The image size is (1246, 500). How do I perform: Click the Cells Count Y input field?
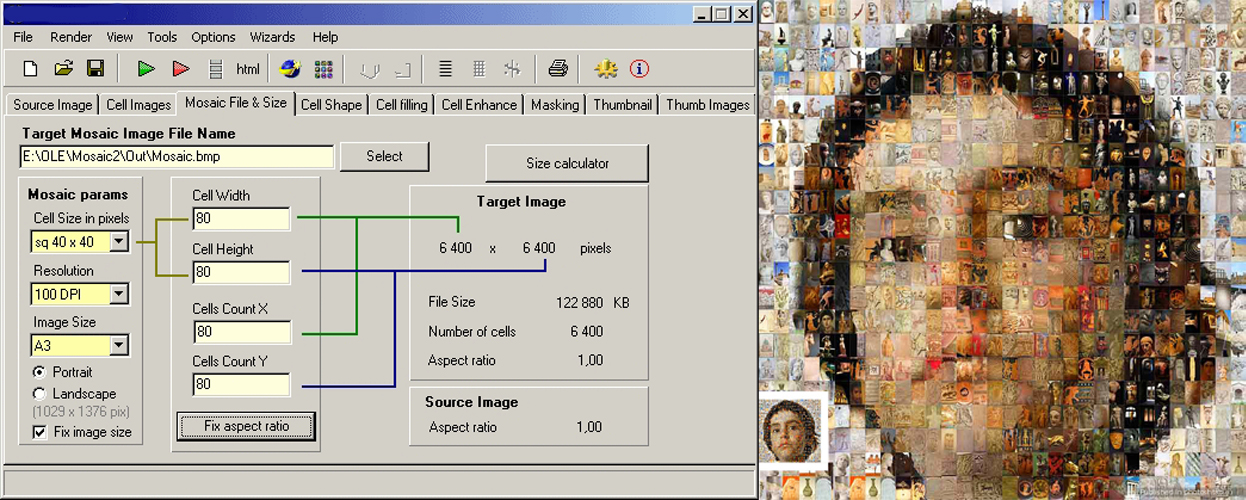(x=241, y=385)
